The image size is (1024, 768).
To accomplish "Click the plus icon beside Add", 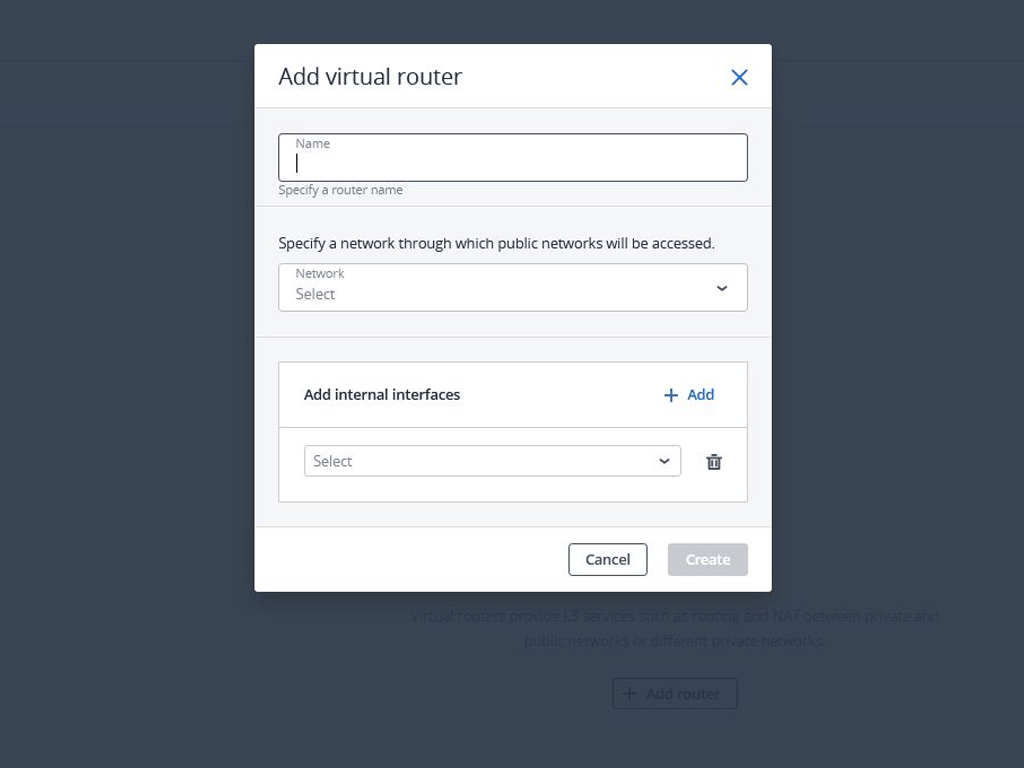I will (671, 395).
